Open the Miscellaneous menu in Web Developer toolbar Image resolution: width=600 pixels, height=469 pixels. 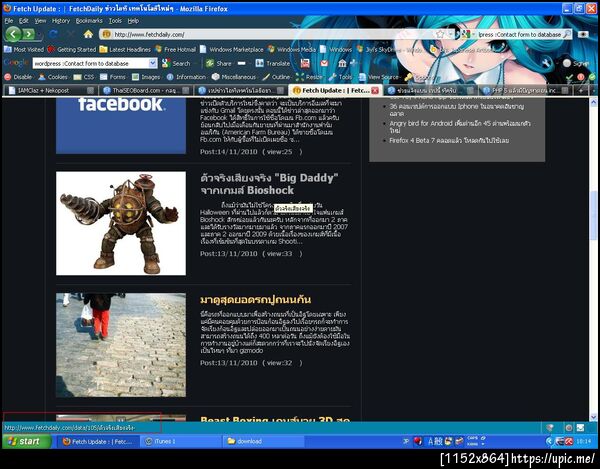point(234,77)
